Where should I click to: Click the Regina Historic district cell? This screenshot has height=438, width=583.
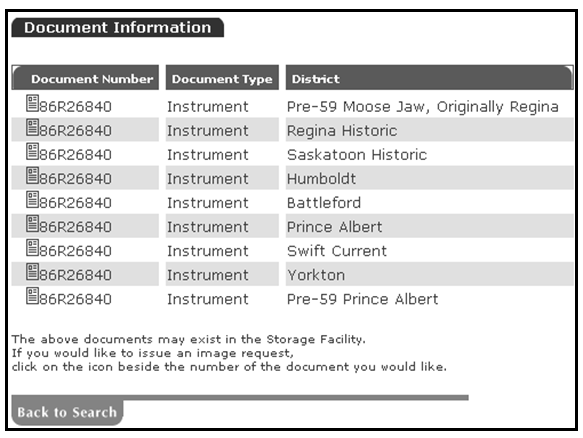coord(429,130)
